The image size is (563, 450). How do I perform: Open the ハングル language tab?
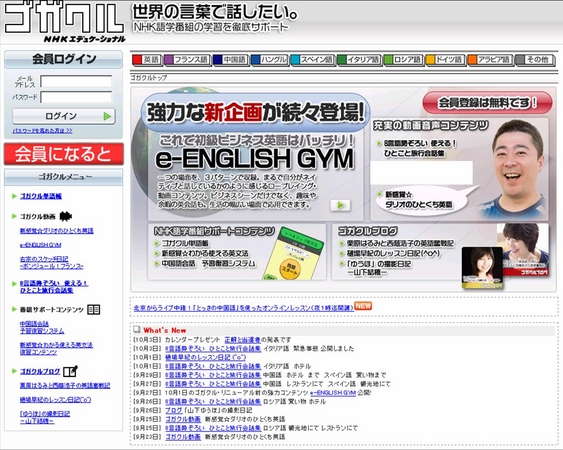point(270,60)
